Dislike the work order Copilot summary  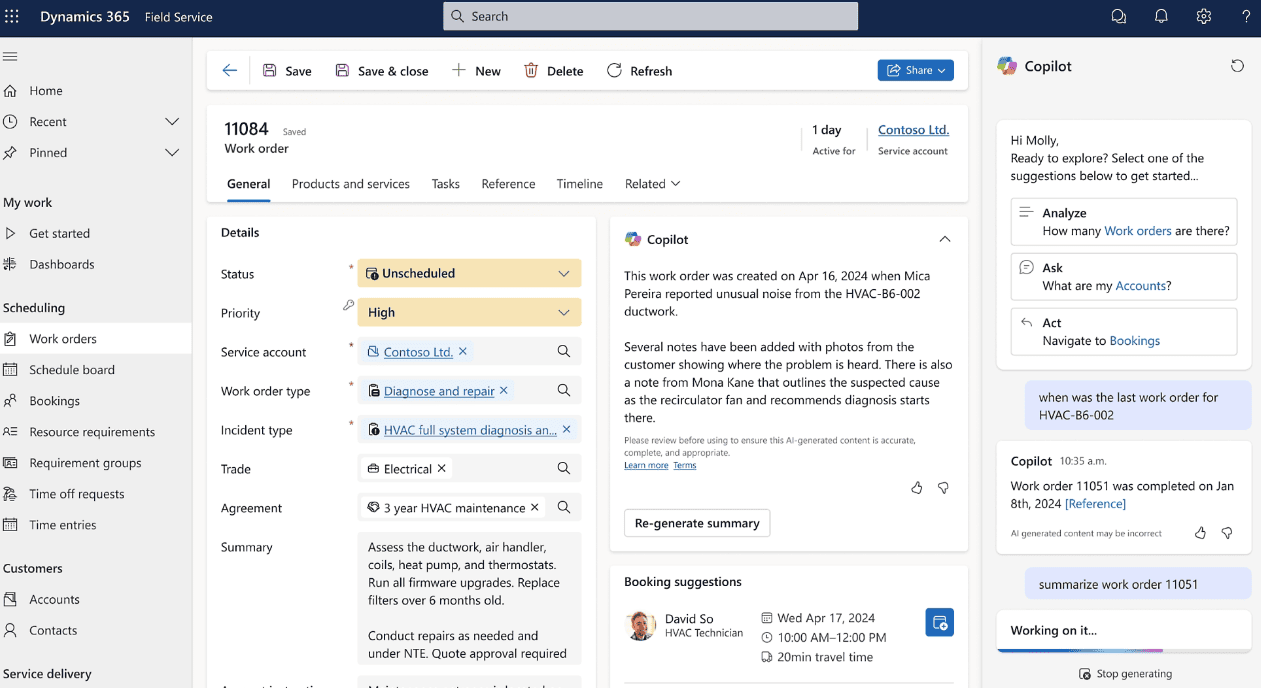pos(943,488)
